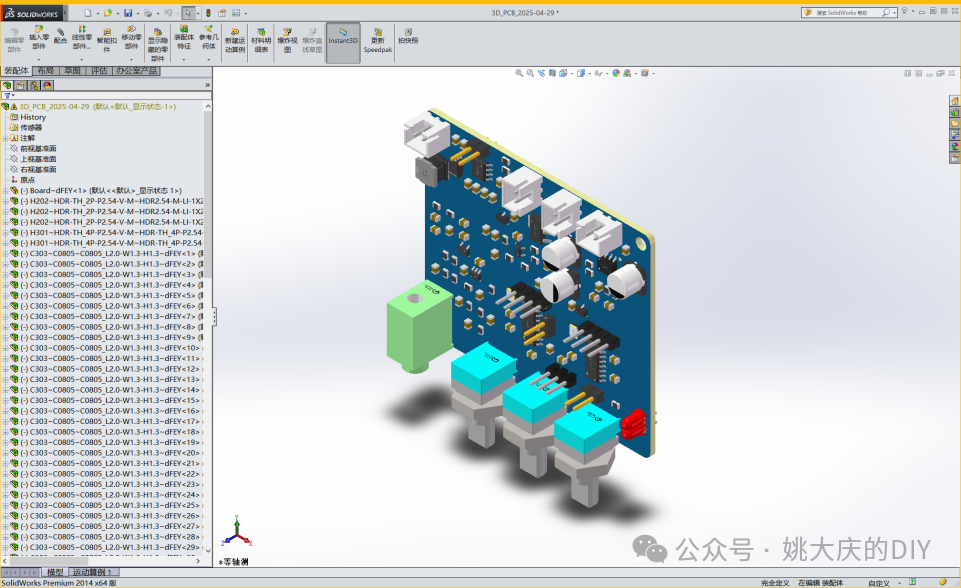Click the search magnifier in help box

click(x=886, y=13)
